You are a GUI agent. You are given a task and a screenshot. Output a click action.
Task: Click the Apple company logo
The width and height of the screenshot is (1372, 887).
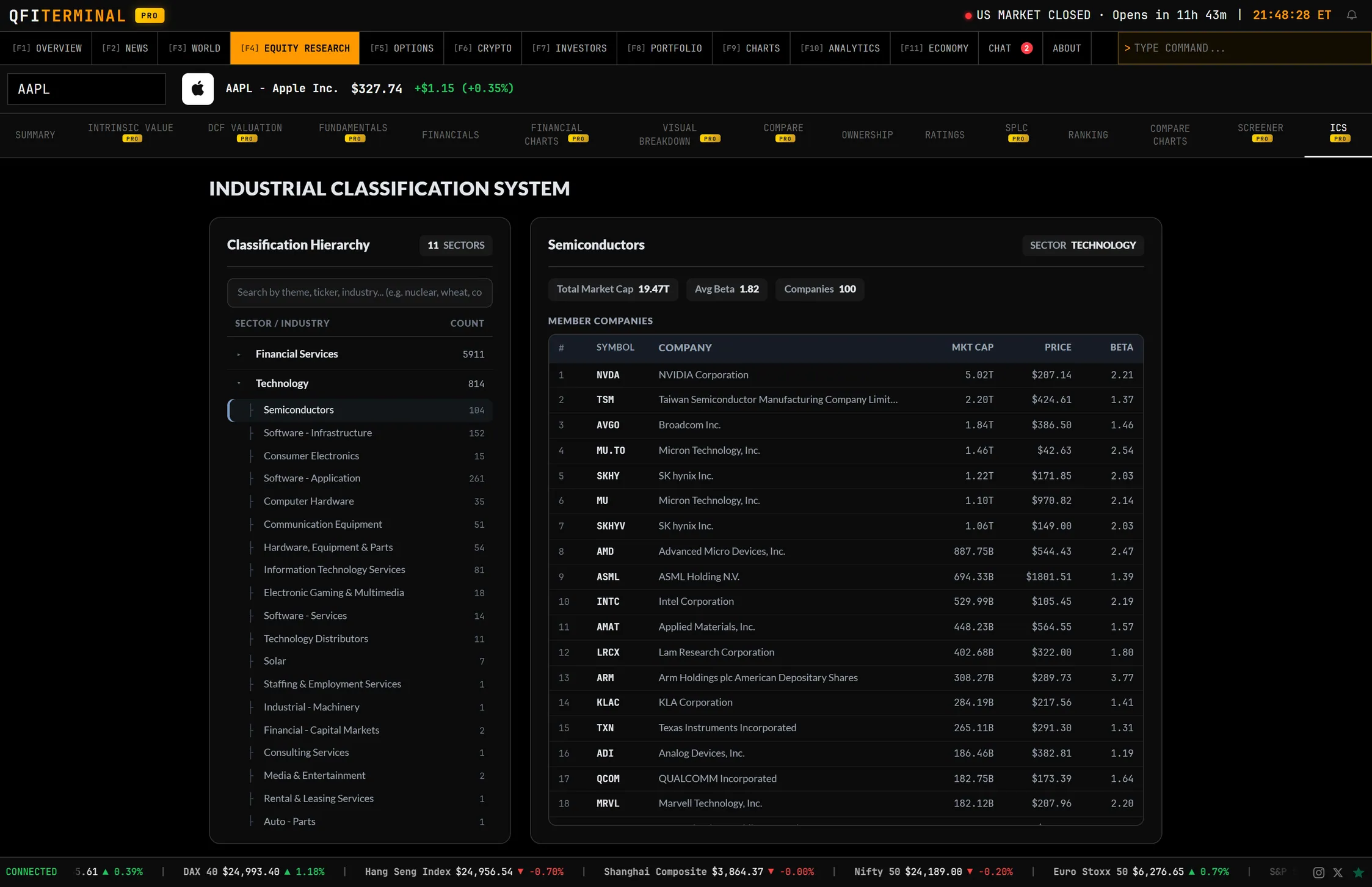pyautogui.click(x=198, y=89)
